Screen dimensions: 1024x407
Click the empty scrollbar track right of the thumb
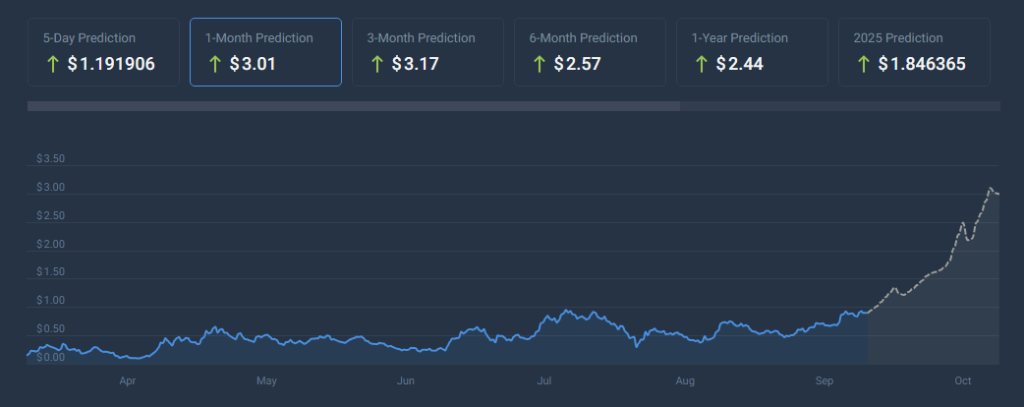tap(840, 105)
